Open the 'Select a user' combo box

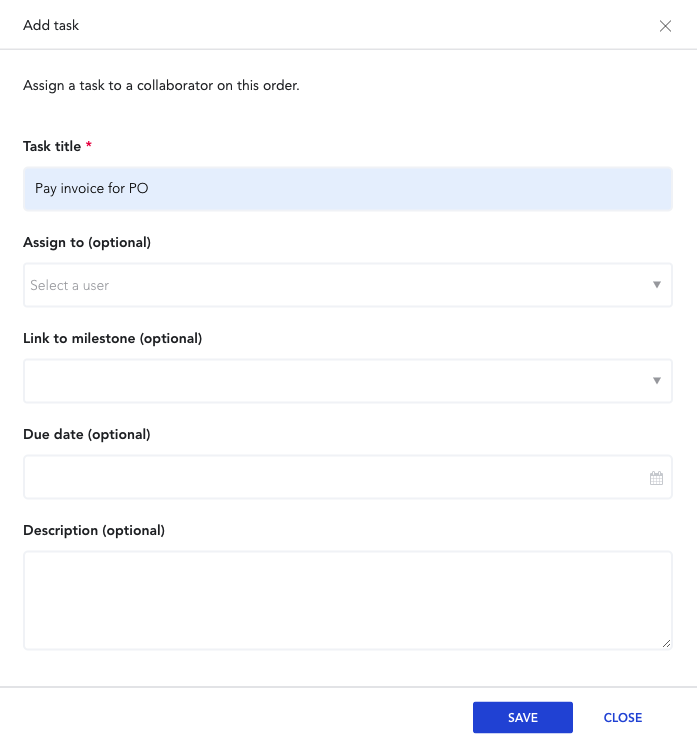click(348, 285)
